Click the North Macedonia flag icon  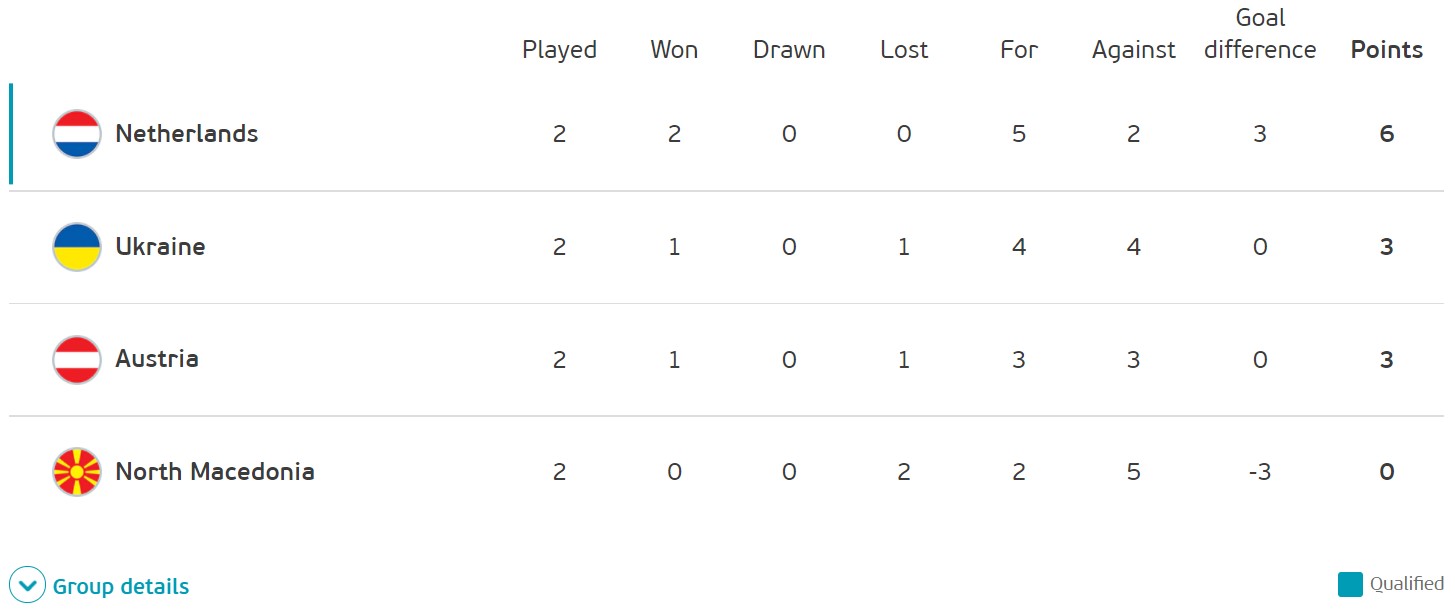click(77, 472)
